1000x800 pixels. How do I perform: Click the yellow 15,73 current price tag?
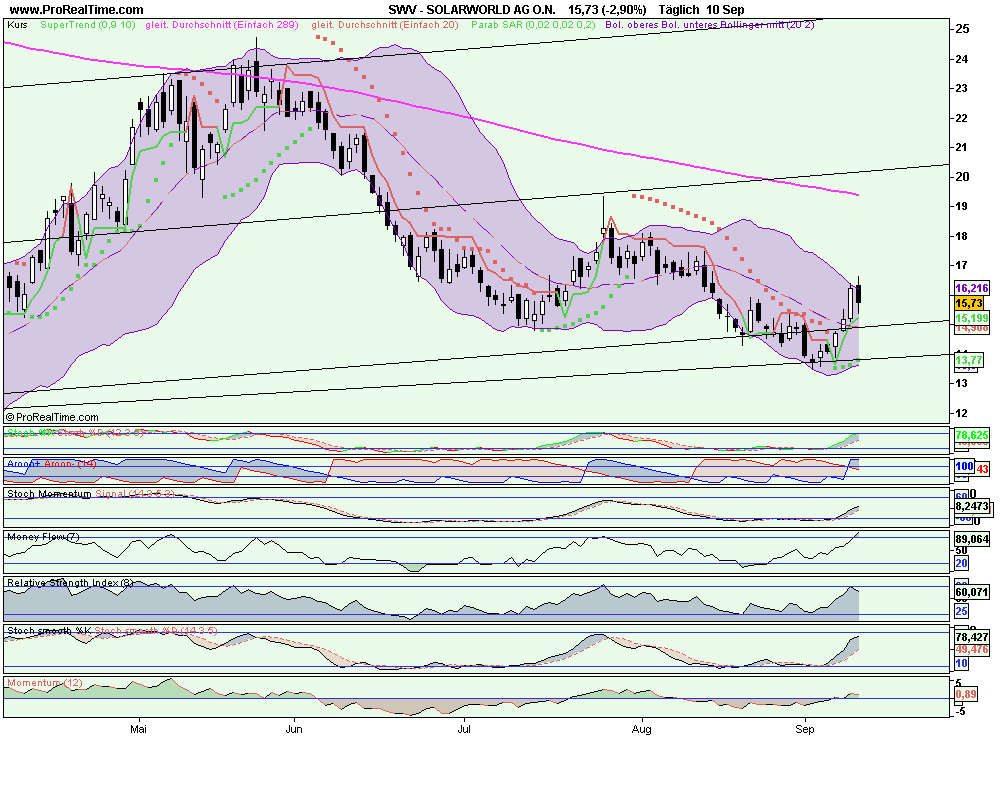(969, 303)
